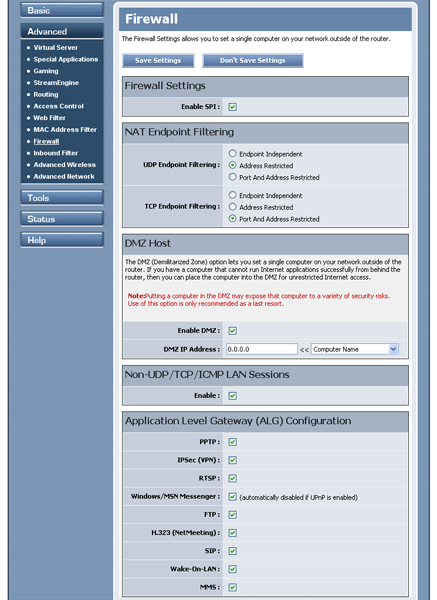Open the Computer Name dropdown

tap(355, 349)
